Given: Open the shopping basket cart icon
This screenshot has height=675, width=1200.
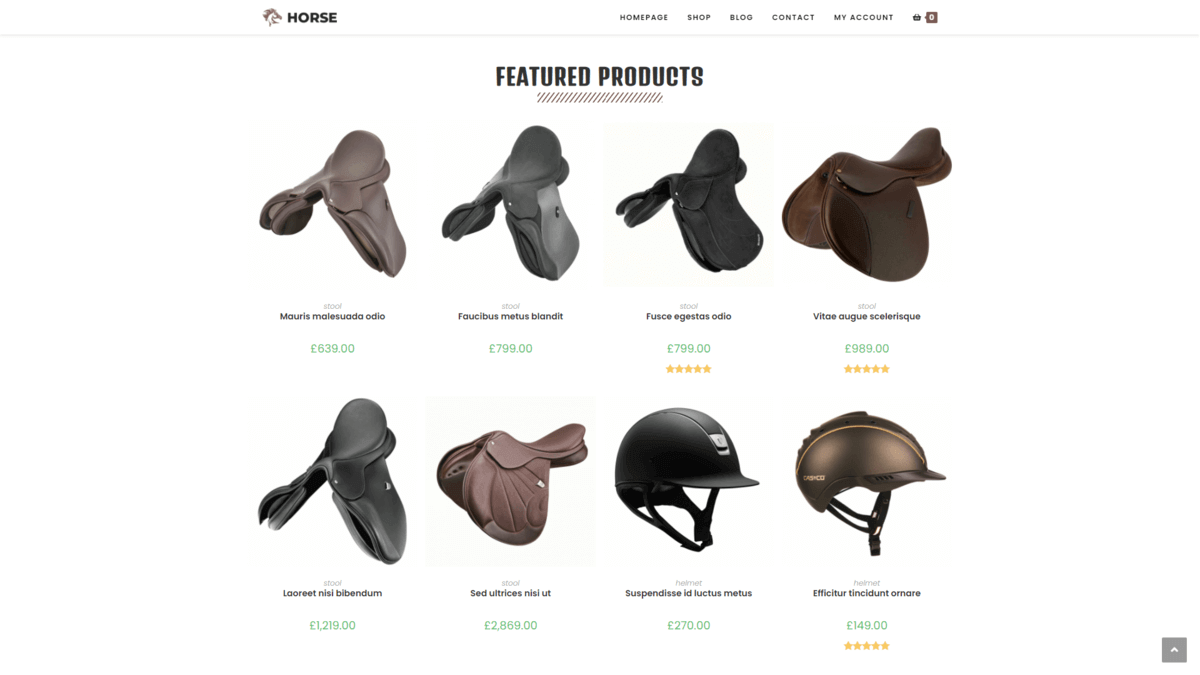Looking at the screenshot, I should [x=917, y=17].
